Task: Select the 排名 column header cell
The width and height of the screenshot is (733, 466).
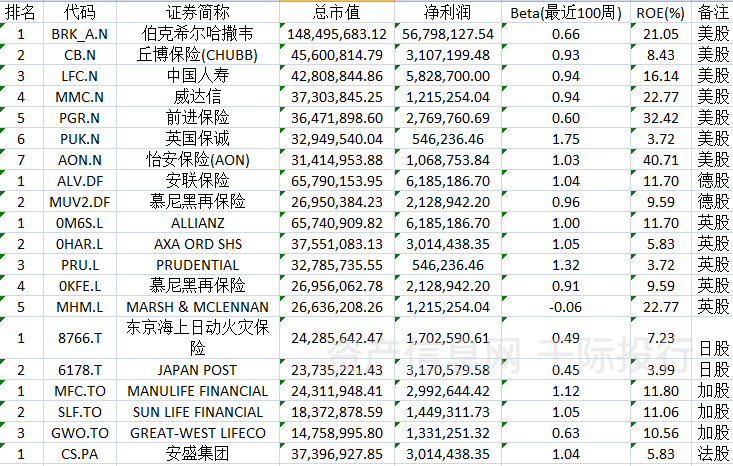Action: 22,12
